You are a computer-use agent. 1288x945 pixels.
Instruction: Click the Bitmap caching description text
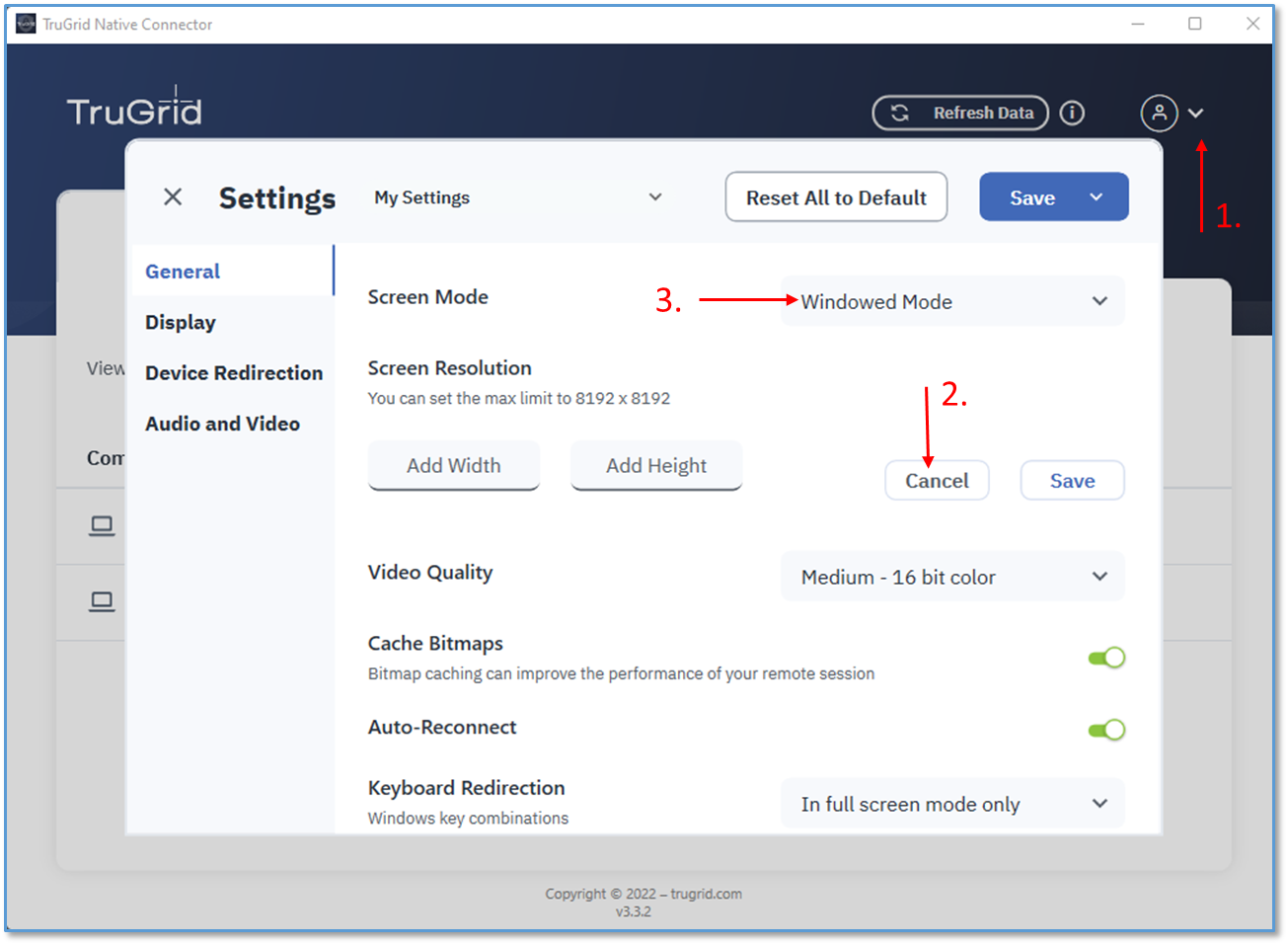point(621,673)
